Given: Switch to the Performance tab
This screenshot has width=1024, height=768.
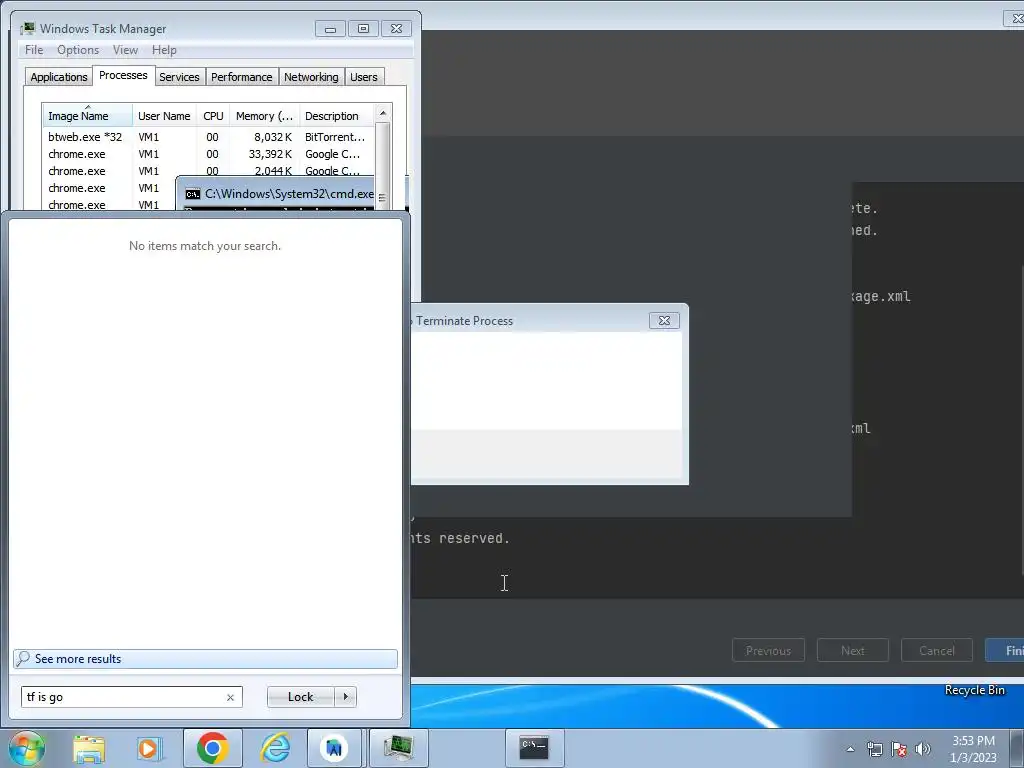Looking at the screenshot, I should [241, 77].
